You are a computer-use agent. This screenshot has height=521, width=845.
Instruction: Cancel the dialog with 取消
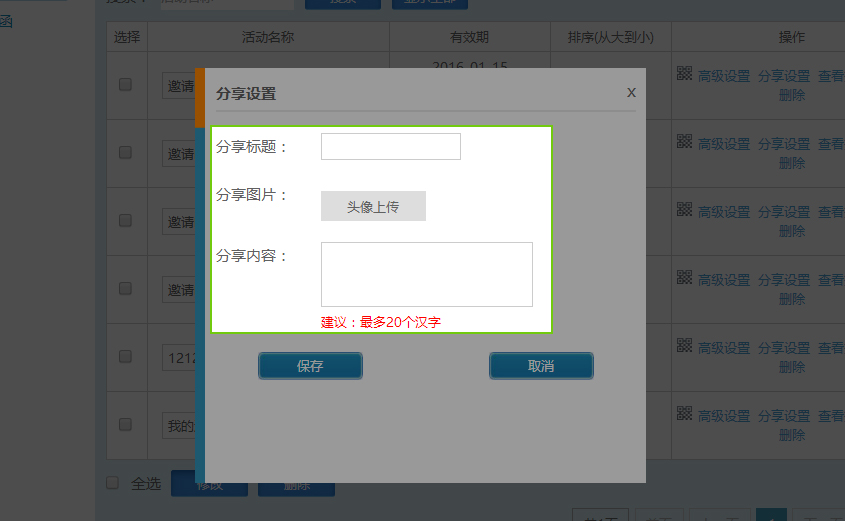[x=541, y=366]
